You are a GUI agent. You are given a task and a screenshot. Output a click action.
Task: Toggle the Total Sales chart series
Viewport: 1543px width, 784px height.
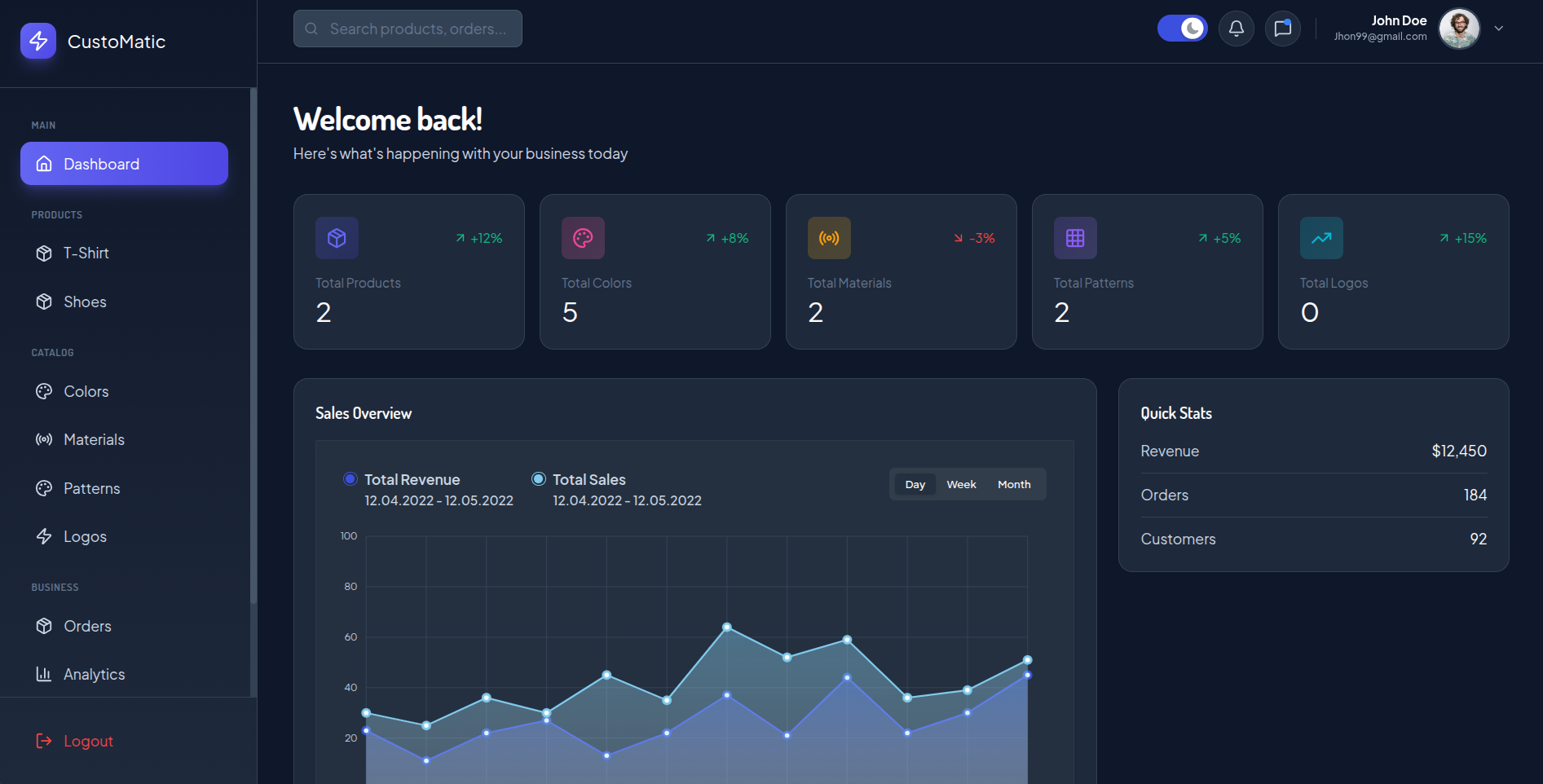(x=539, y=479)
